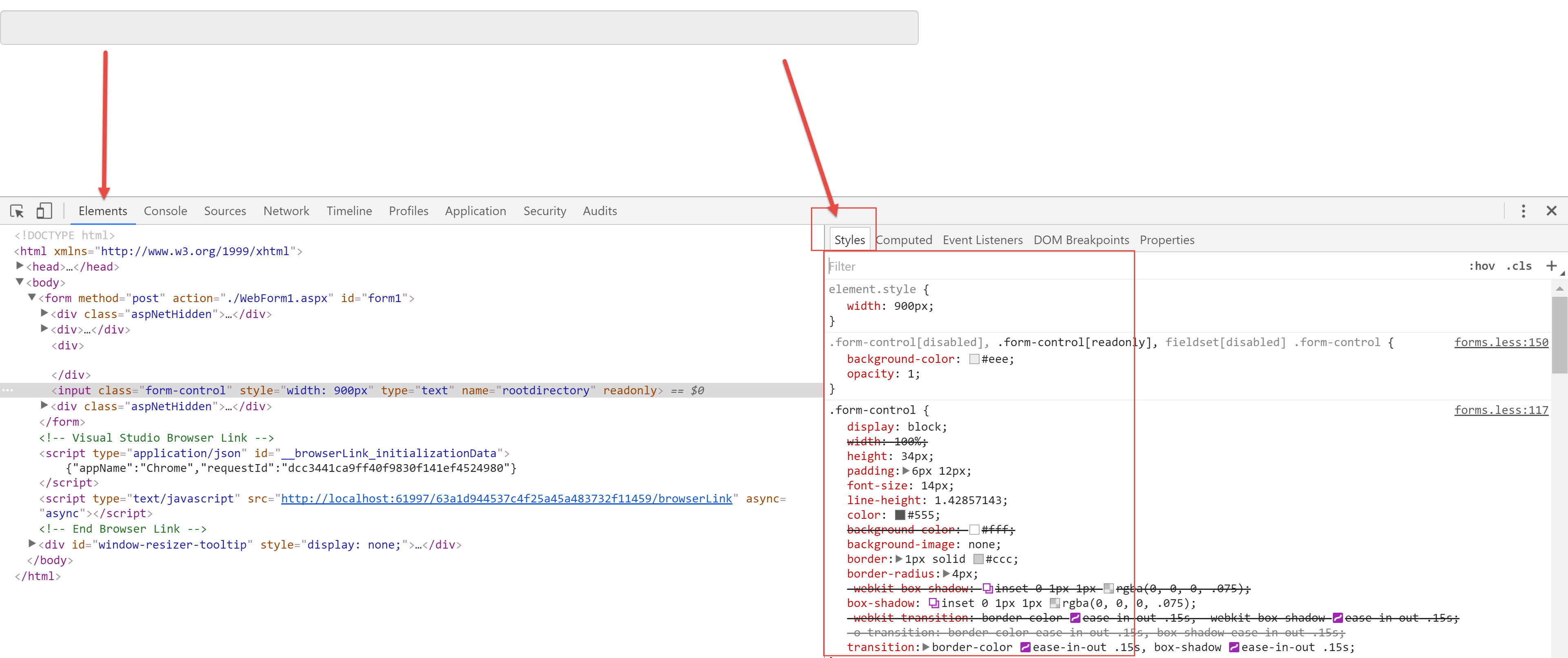Viewport: 1568px width, 658px height.
Task: Expand the window-resizer-tooltip div
Action: (32, 544)
